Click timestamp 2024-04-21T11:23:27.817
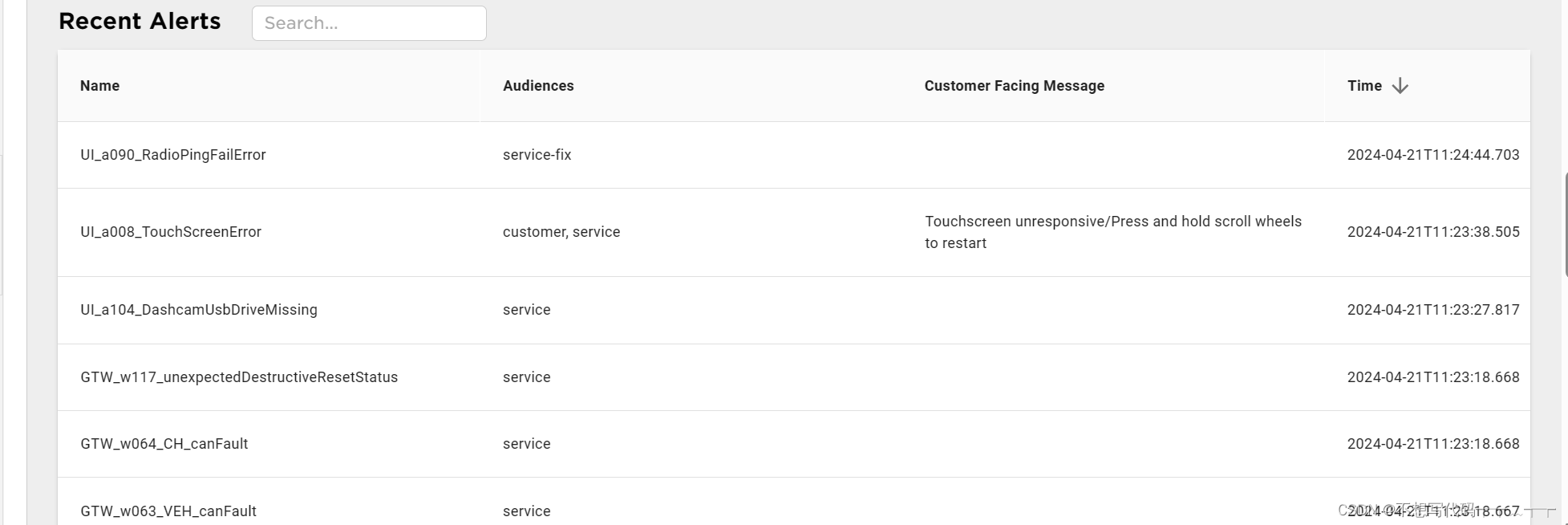Image resolution: width=1568 pixels, height=525 pixels. (x=1433, y=310)
